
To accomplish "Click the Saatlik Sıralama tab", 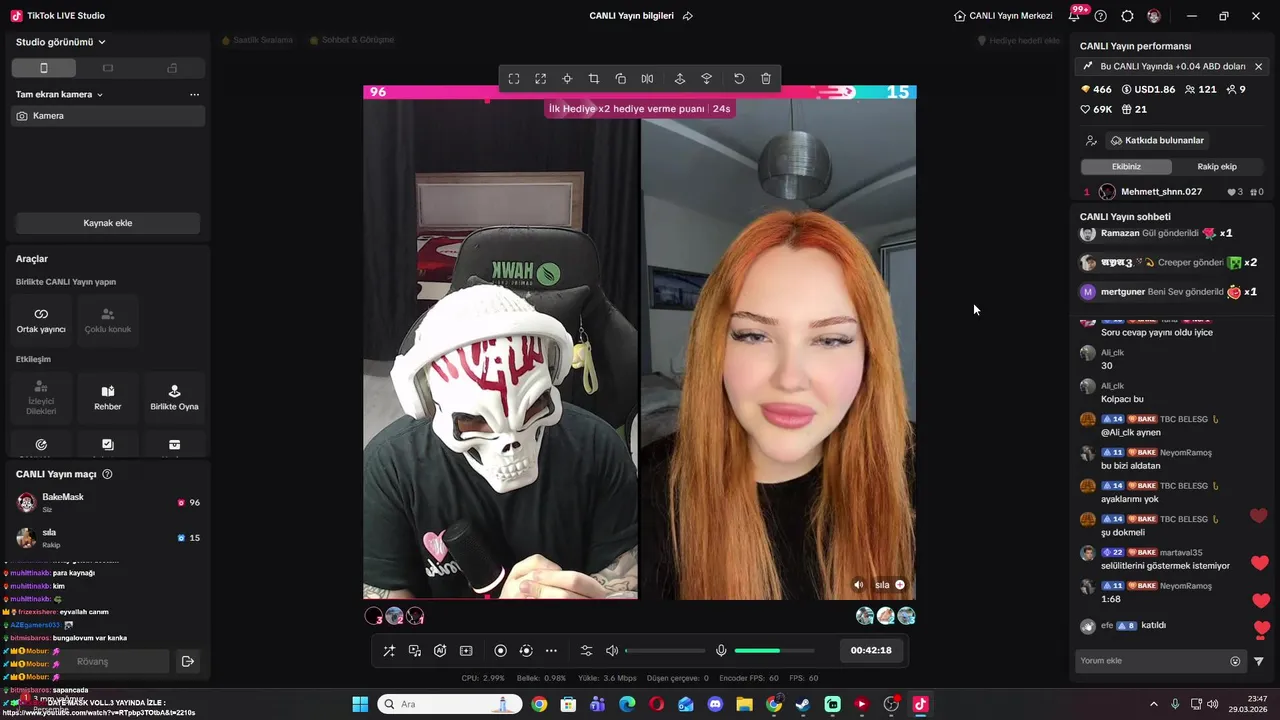I will [x=258, y=40].
